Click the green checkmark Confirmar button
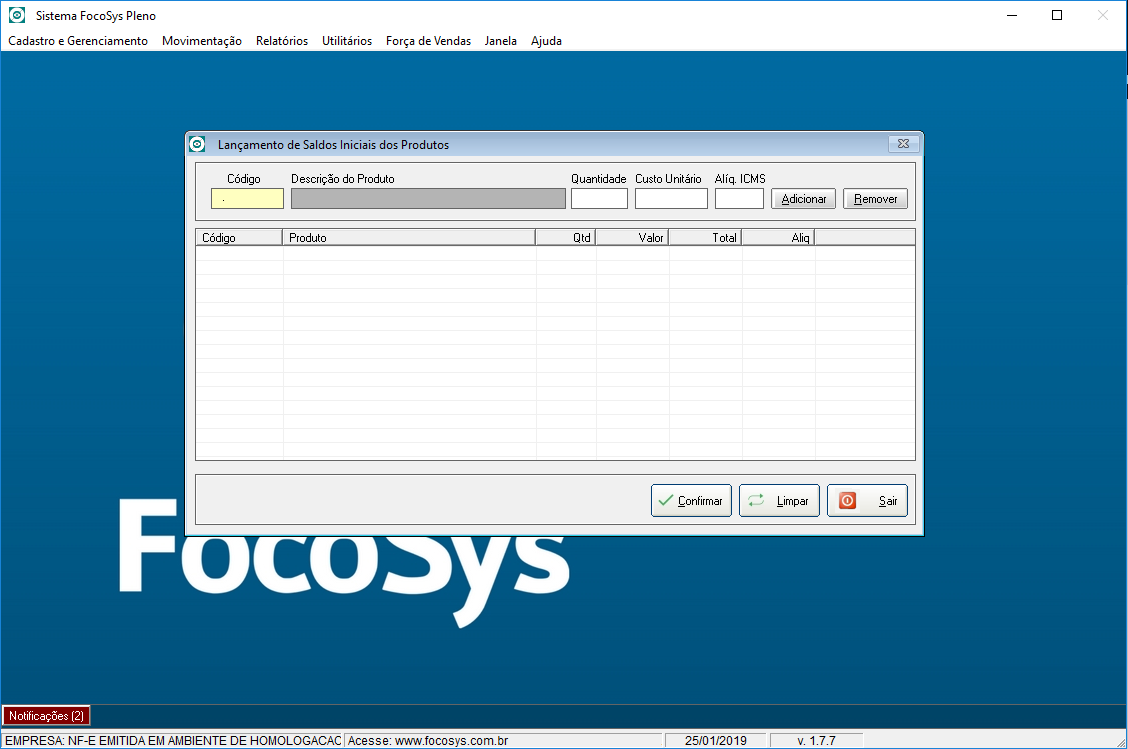This screenshot has width=1128, height=749. coord(691,501)
